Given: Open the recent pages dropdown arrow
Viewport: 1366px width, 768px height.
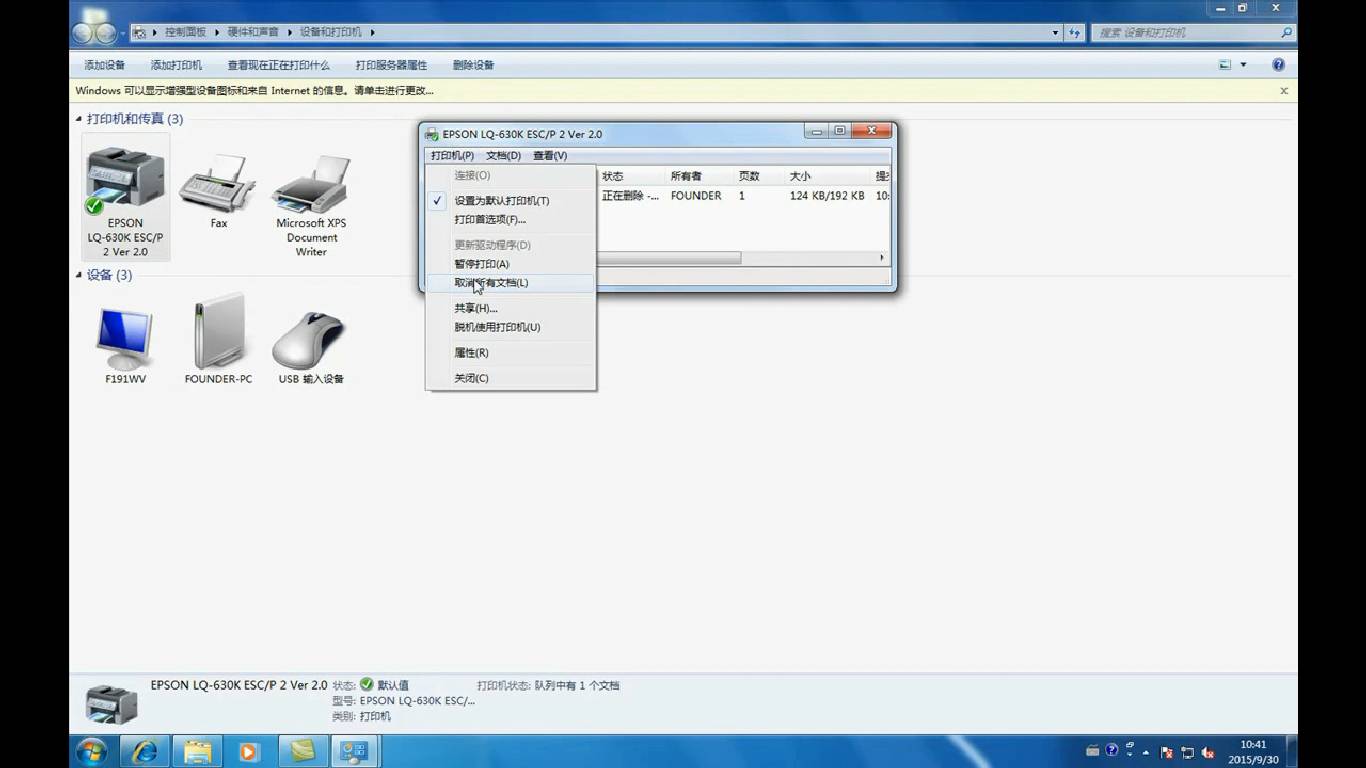Looking at the screenshot, I should coord(124,33).
